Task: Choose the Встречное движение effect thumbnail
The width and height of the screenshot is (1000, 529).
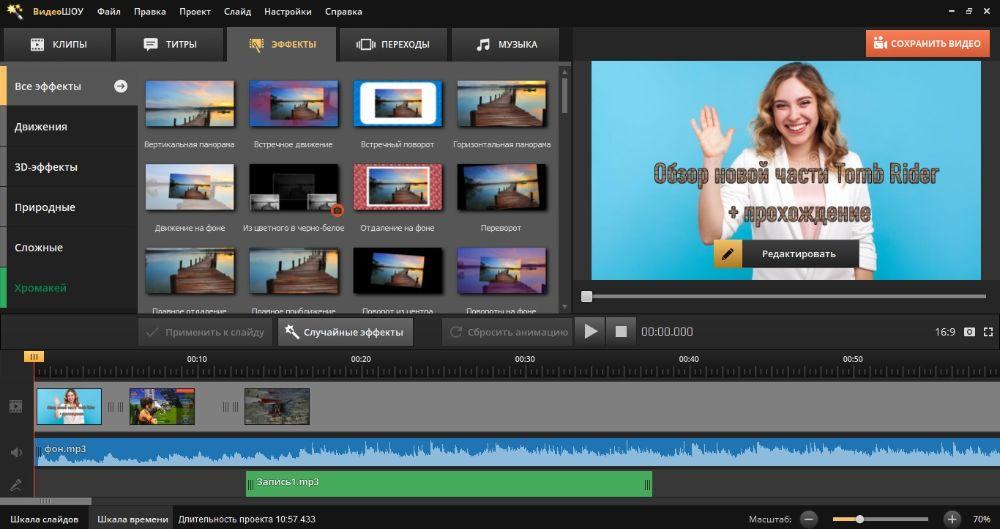Action: point(293,103)
